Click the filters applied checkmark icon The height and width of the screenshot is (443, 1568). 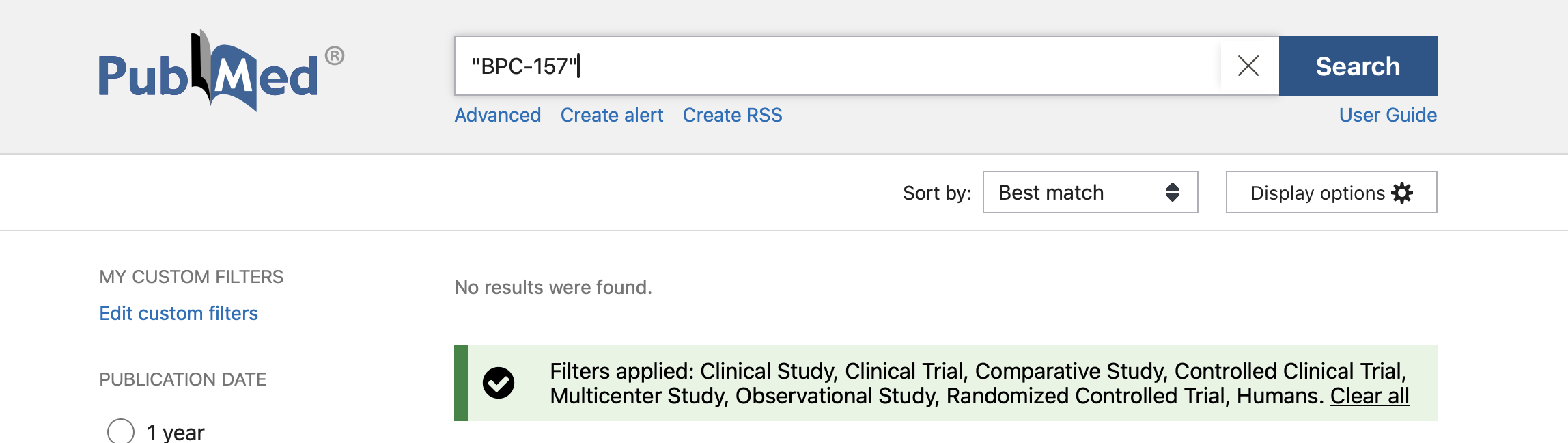point(499,383)
